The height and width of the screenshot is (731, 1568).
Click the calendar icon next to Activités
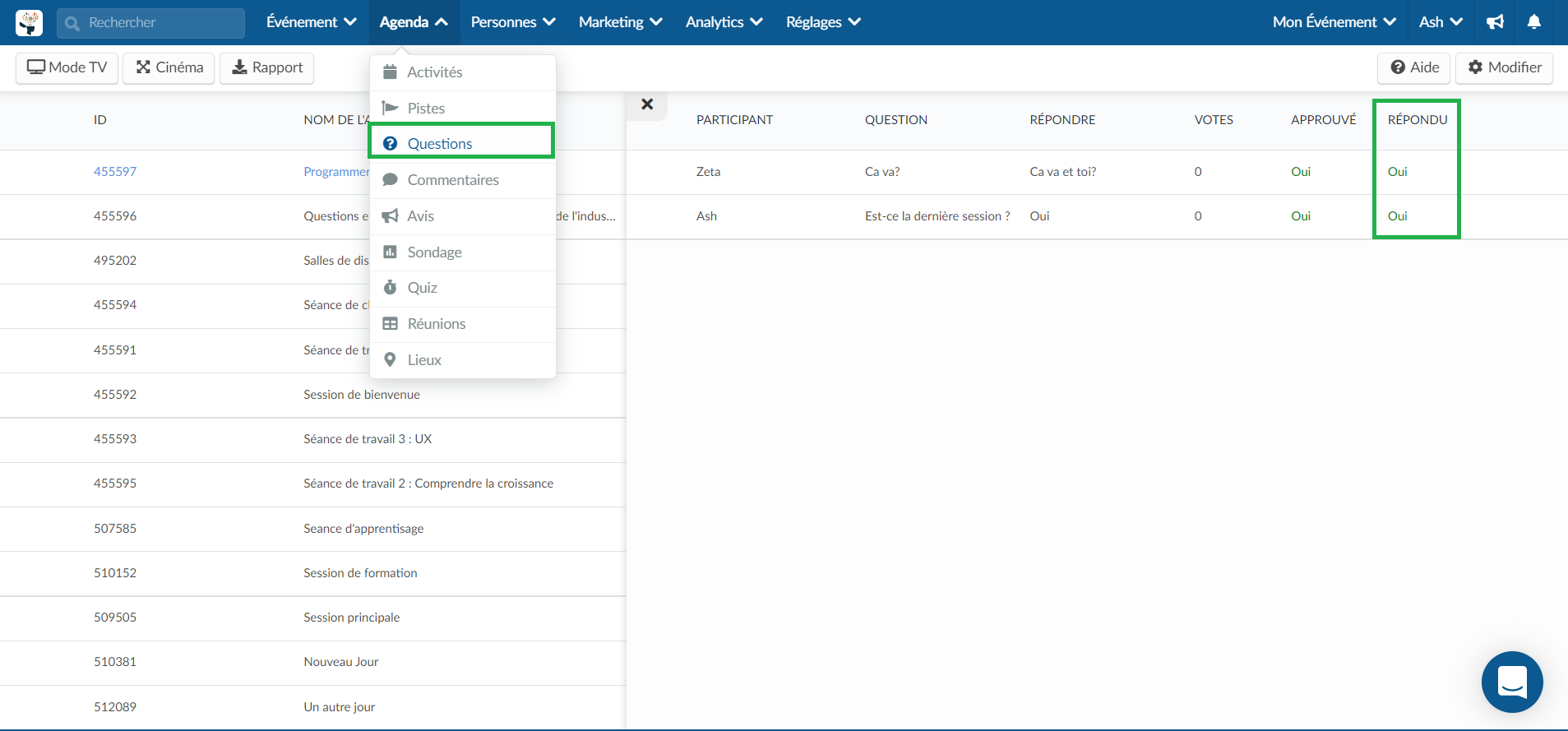click(391, 72)
